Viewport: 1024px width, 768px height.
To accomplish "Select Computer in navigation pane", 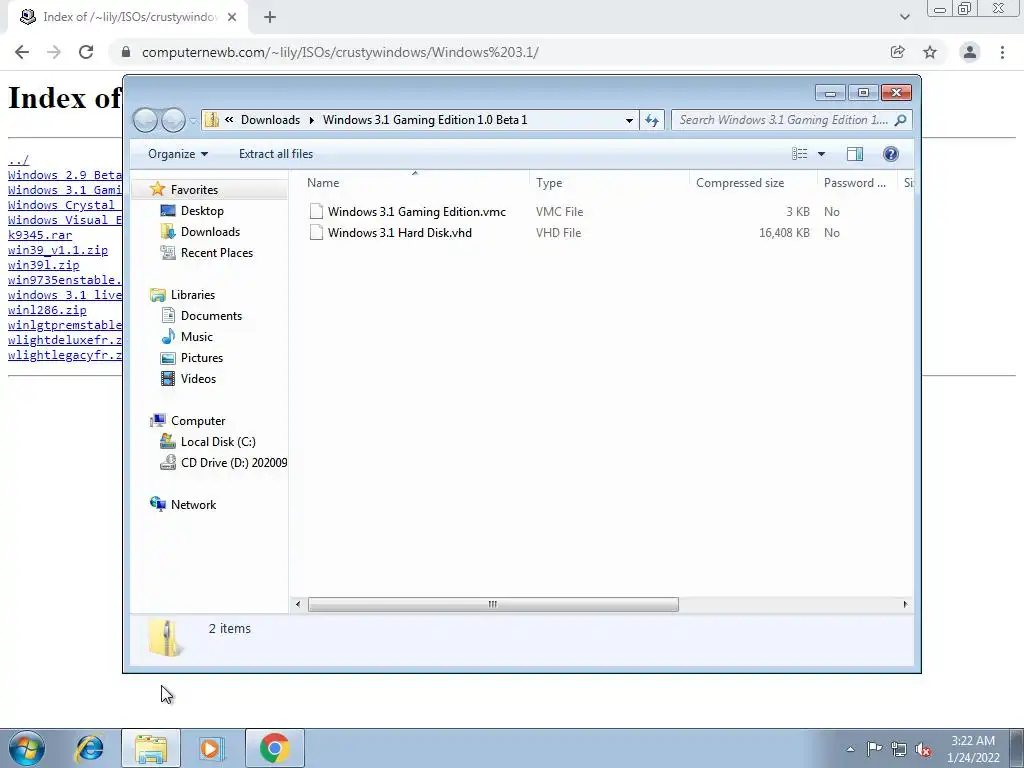I will [x=198, y=421].
